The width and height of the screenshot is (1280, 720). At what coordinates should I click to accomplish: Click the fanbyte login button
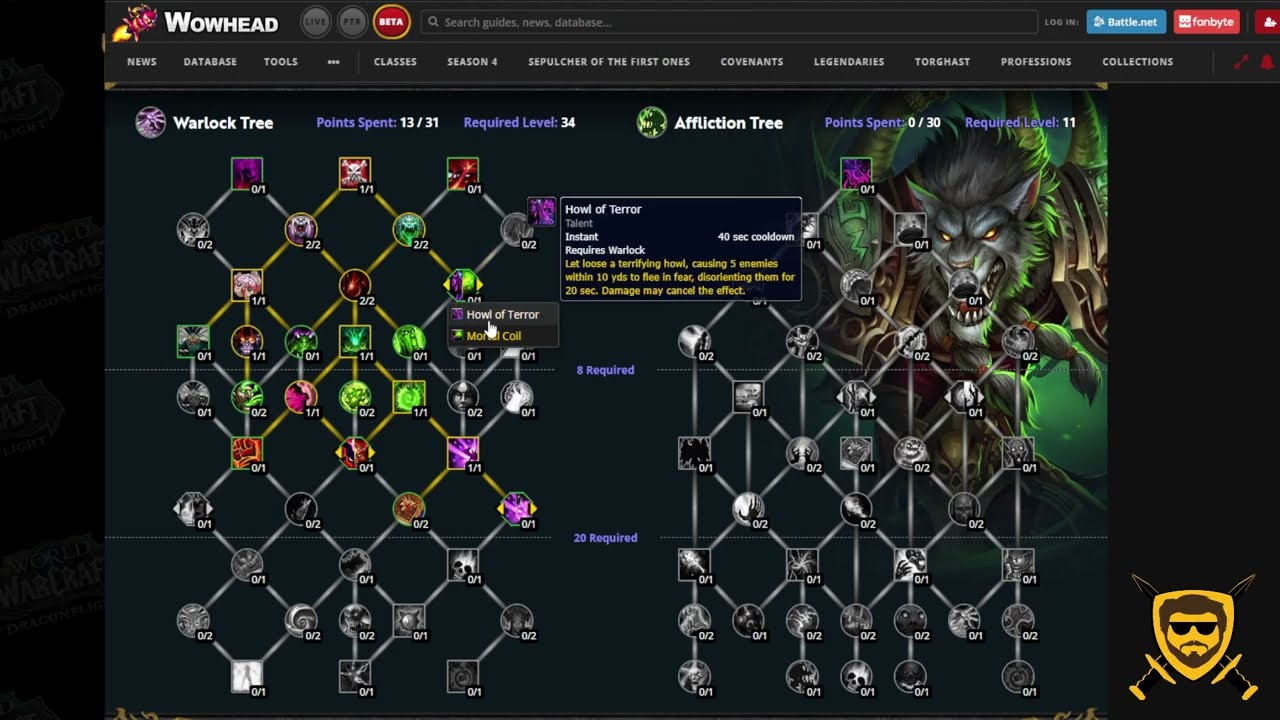click(1206, 21)
